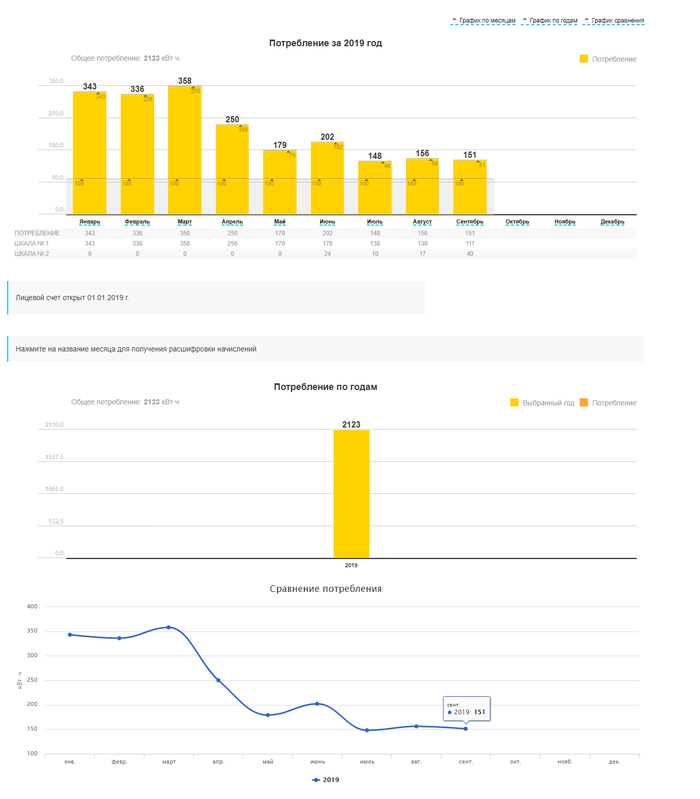Open charge details for Февраль
The height and width of the screenshot is (799, 700).
[x=137, y=222]
